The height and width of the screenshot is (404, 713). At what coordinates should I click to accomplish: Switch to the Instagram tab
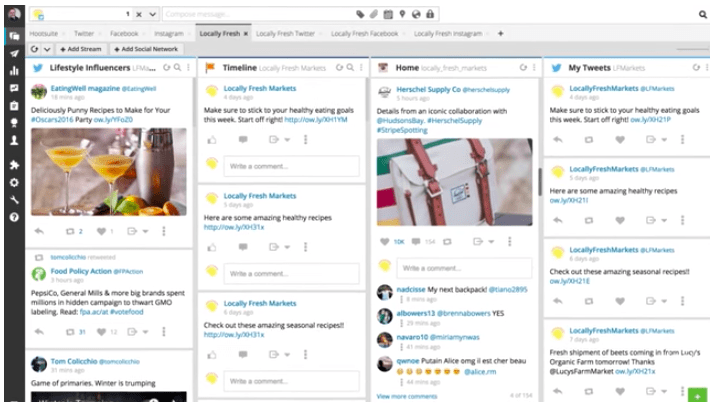(x=169, y=33)
